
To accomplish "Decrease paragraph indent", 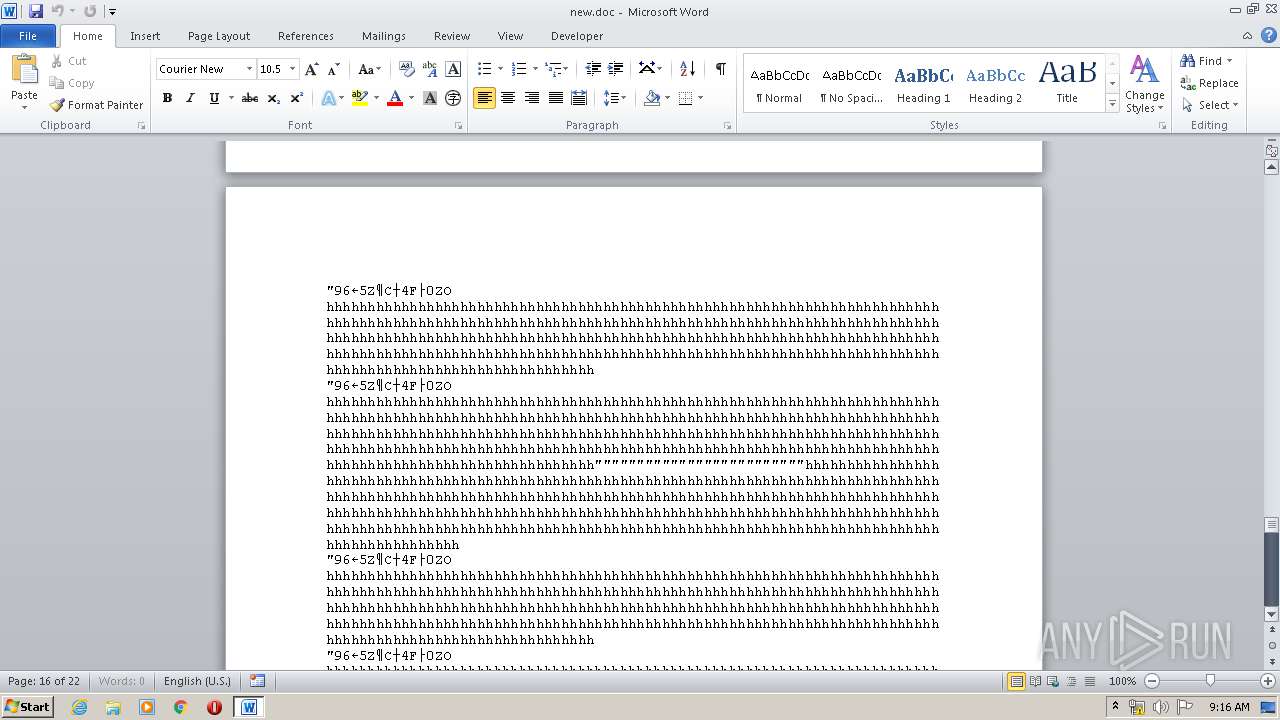I will point(593,69).
